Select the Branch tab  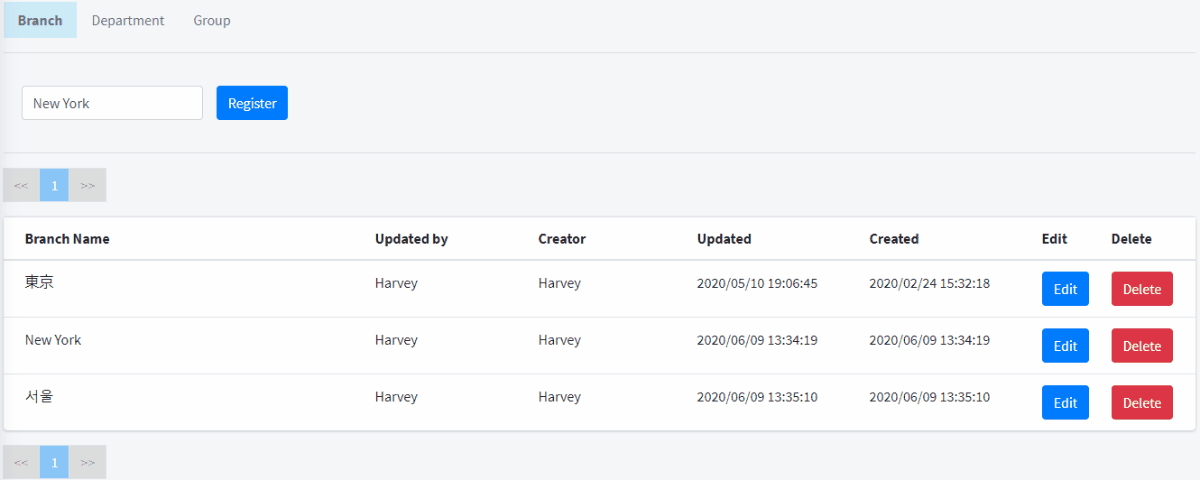coord(40,20)
